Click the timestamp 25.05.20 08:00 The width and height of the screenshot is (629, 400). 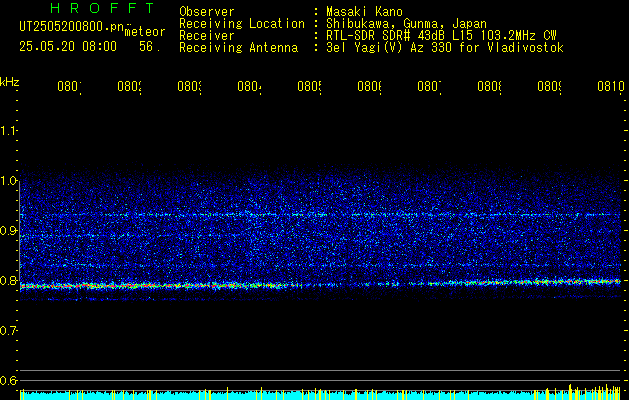pos(68,46)
